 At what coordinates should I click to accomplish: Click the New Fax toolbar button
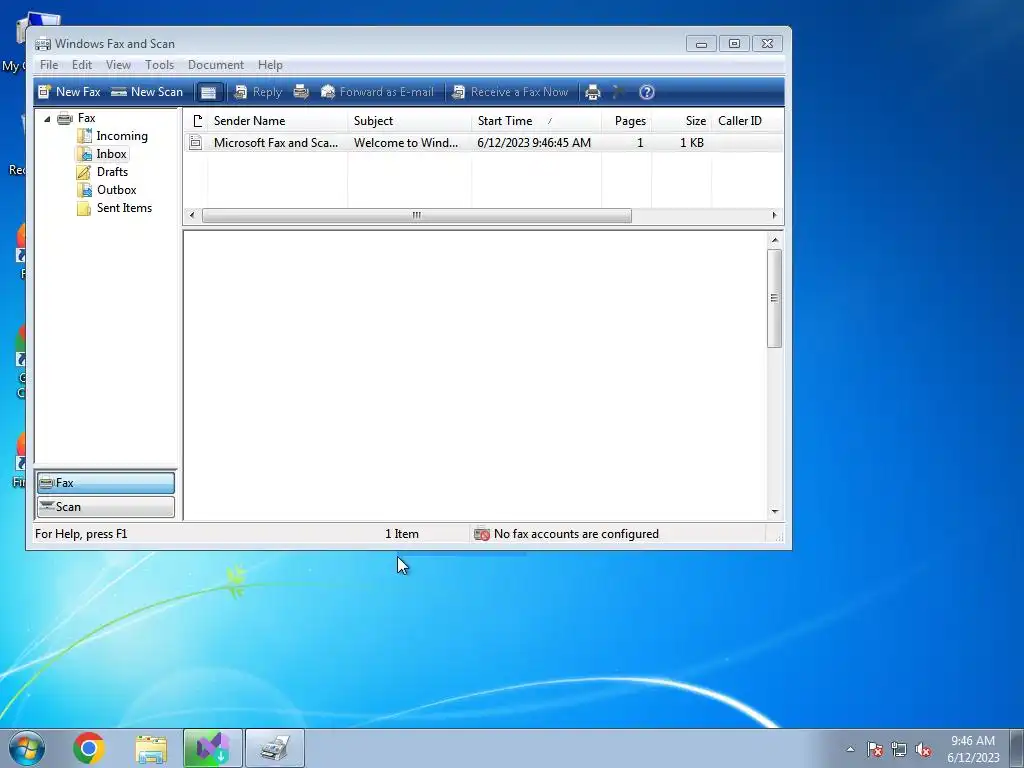[69, 92]
